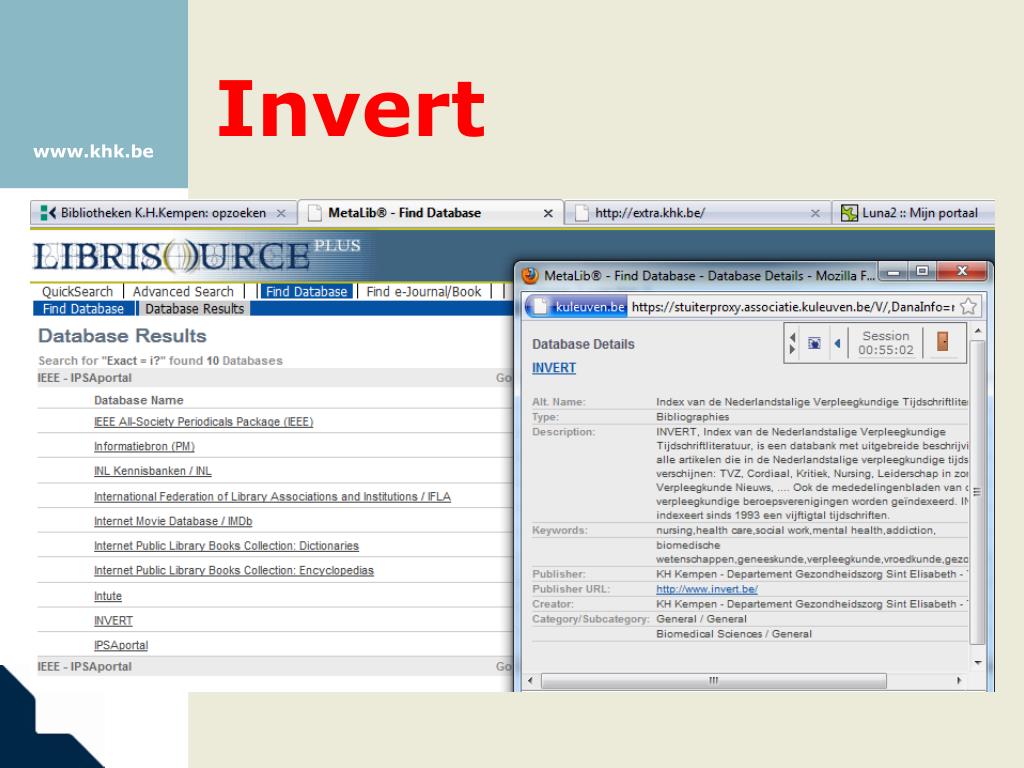Screen dimensions: 1024x768
Task: Open Find e-Journal/Book
Action: [424, 291]
